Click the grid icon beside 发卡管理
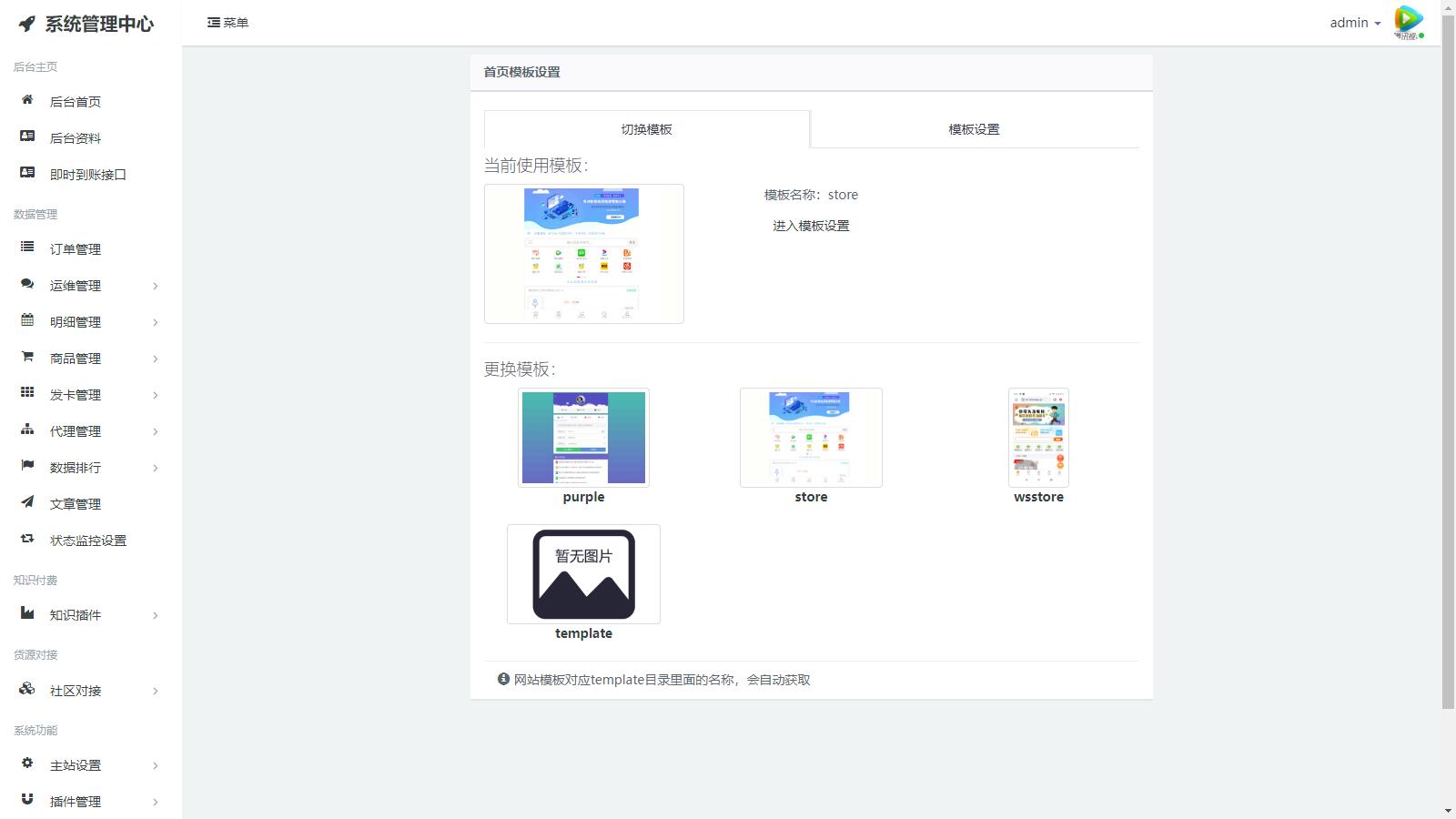This screenshot has width=1456, height=819. tap(27, 393)
